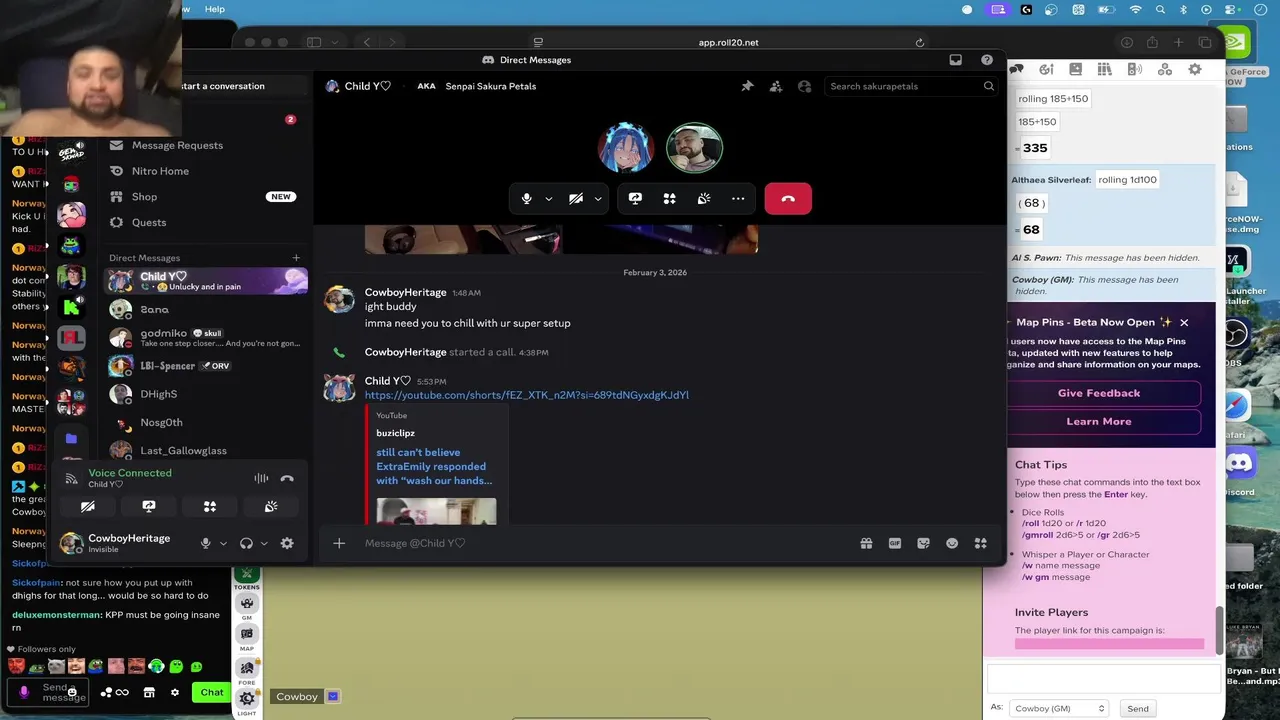
Task: Create new DM with plus icon
Action: point(296,258)
